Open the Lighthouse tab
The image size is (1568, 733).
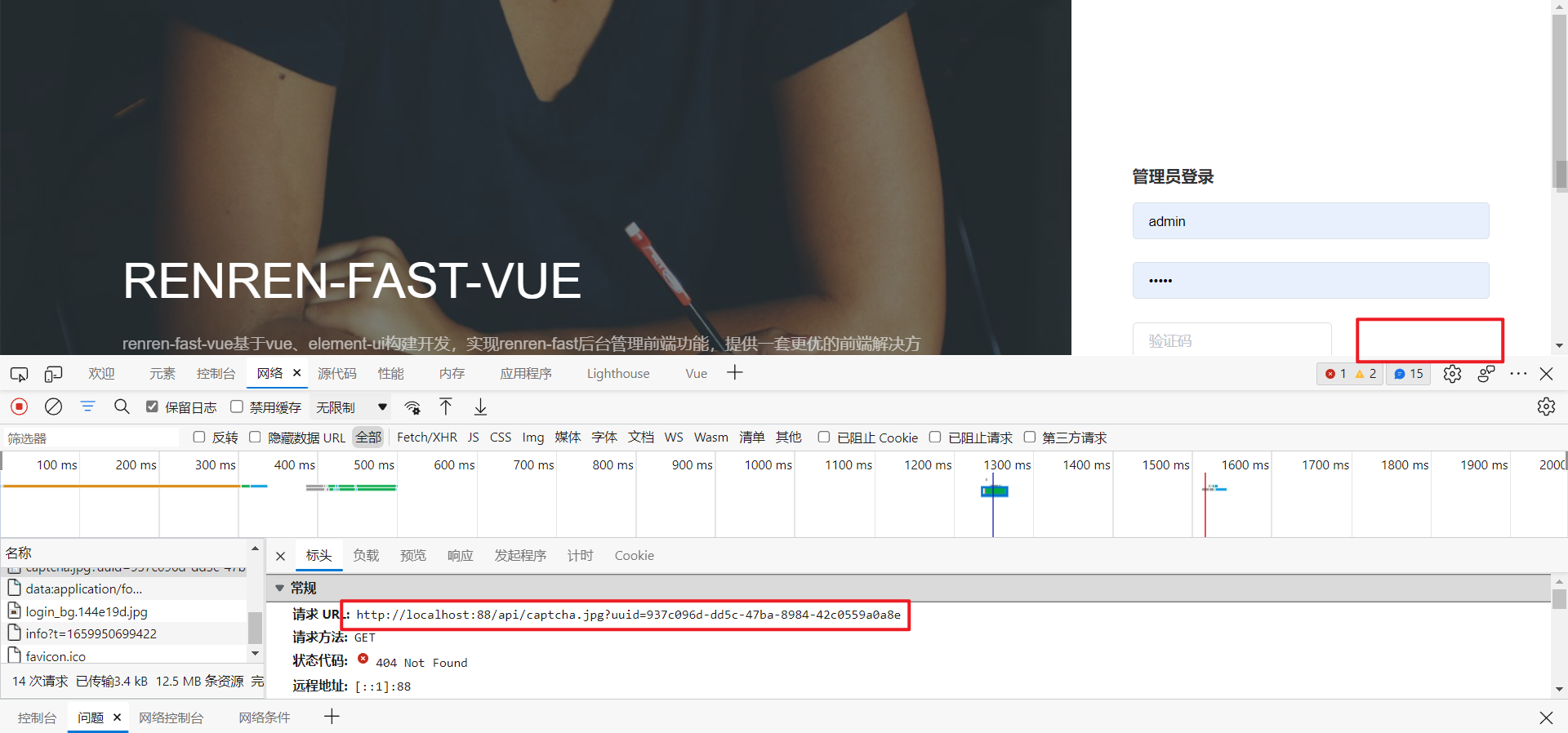[618, 374]
